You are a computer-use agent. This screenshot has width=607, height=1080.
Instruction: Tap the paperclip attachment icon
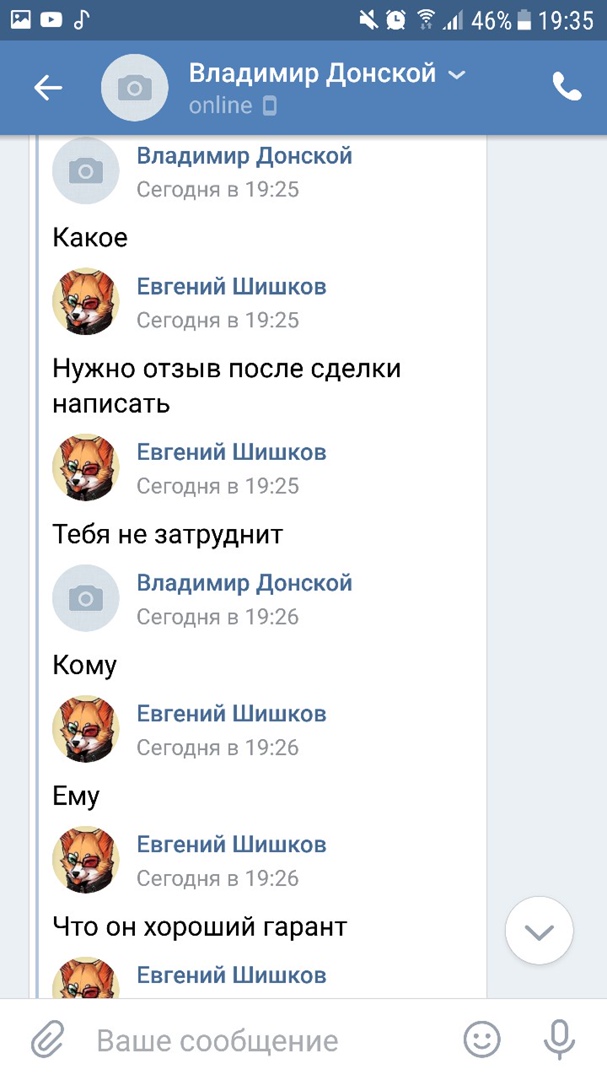[47, 1040]
